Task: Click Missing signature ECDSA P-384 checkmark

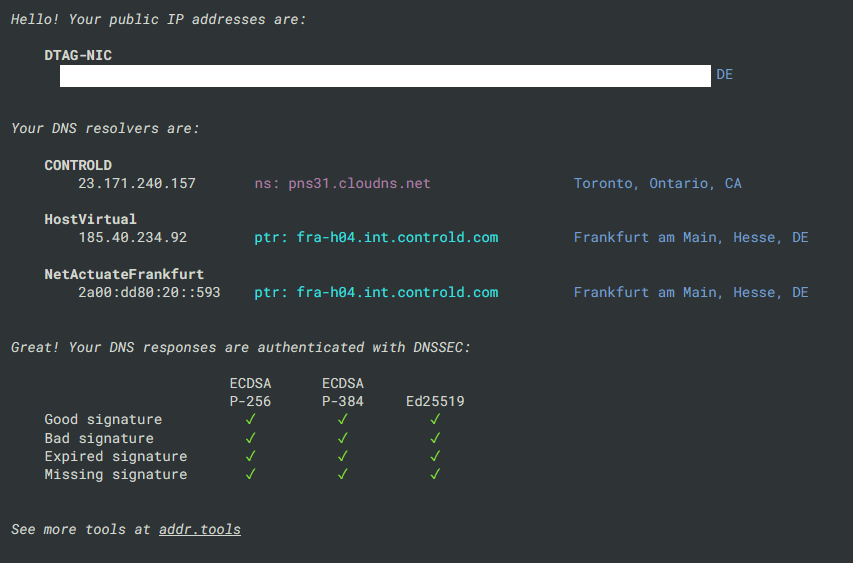Action: pyautogui.click(x=342, y=474)
